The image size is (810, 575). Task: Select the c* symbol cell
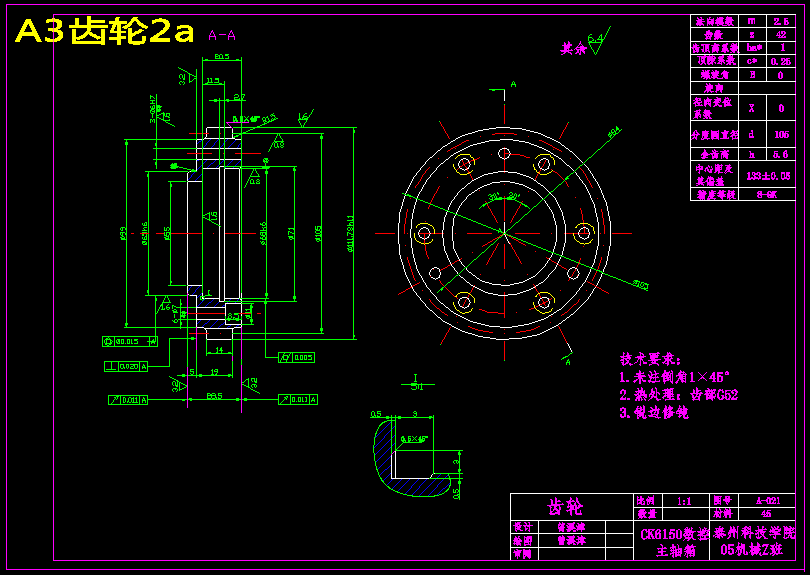click(x=752, y=61)
